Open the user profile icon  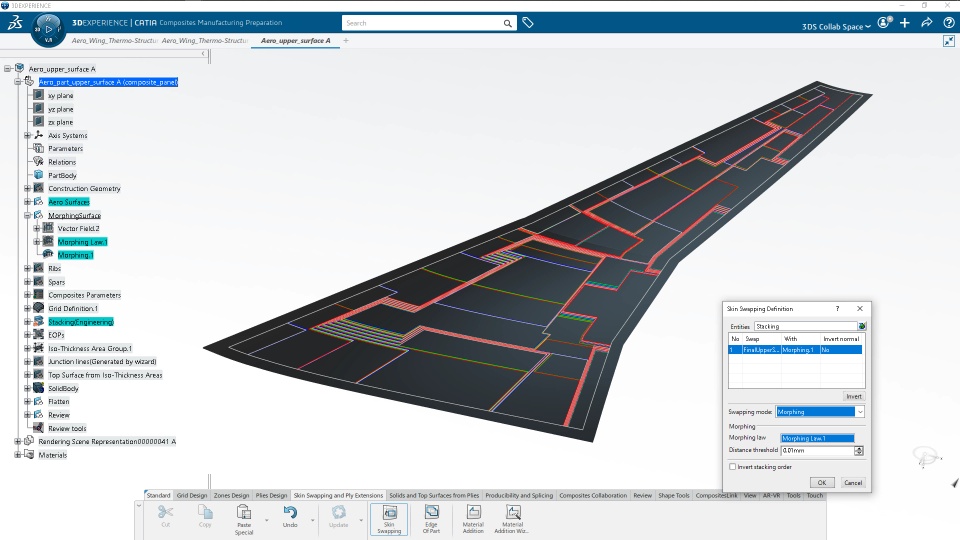click(x=884, y=23)
